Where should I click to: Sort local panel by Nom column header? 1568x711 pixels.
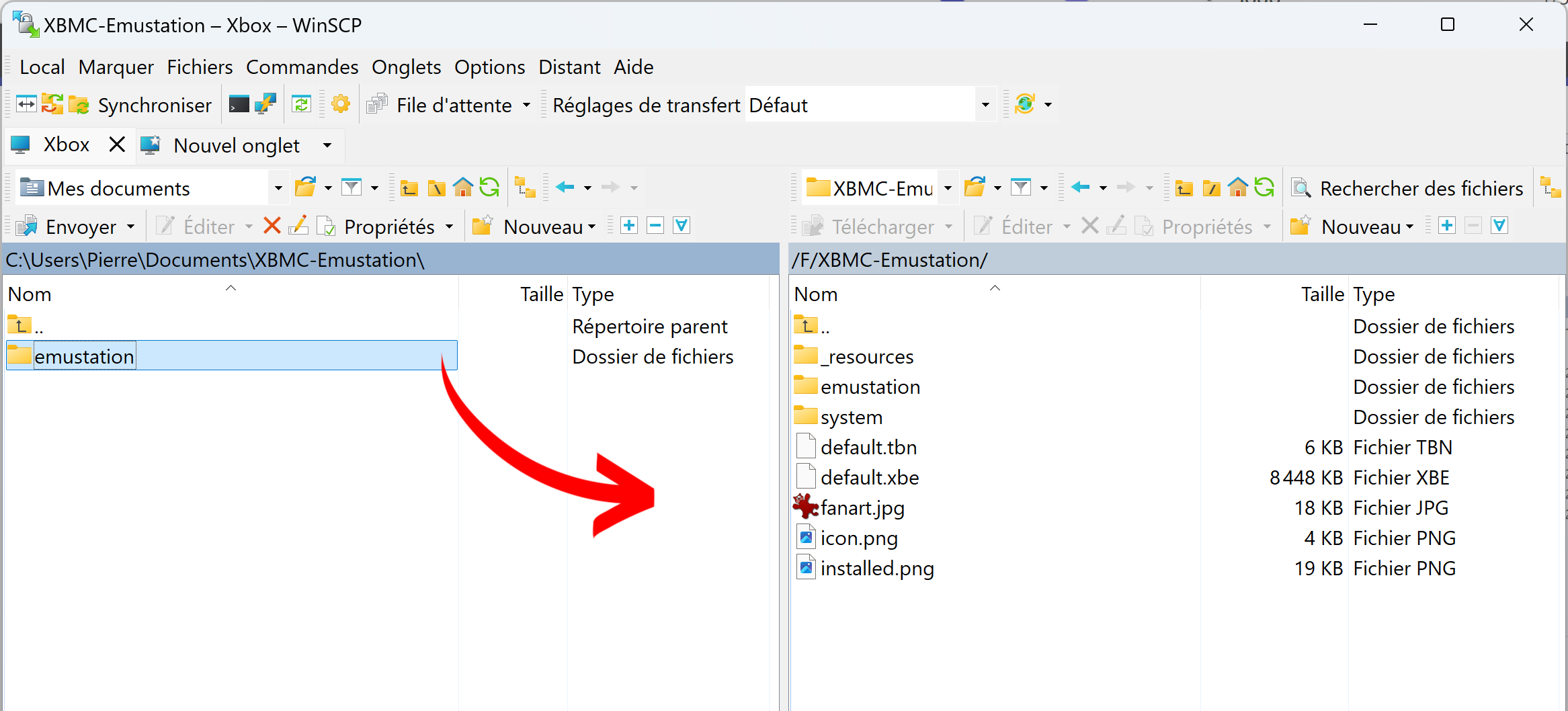(232, 294)
